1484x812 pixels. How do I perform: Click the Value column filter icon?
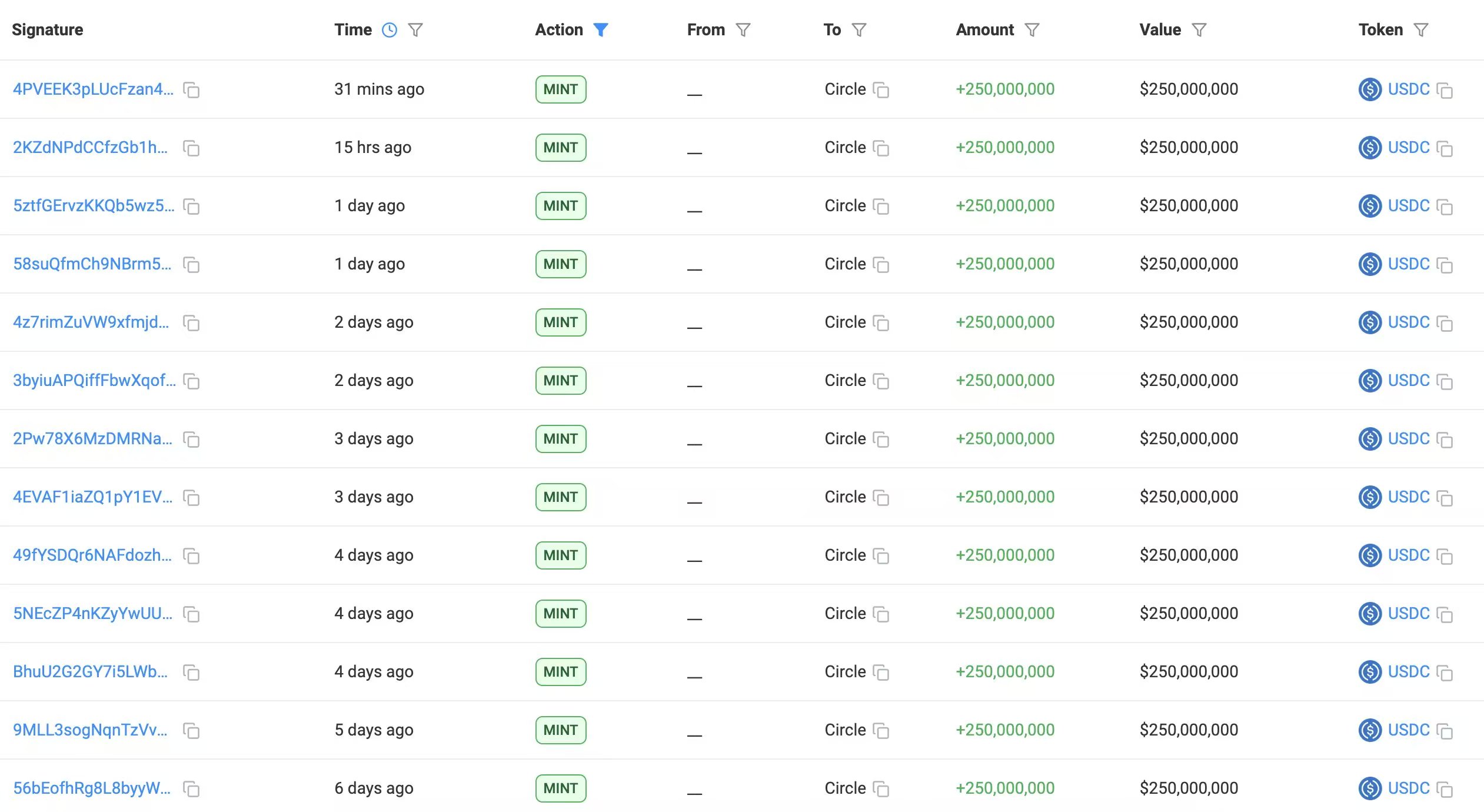tap(1199, 30)
